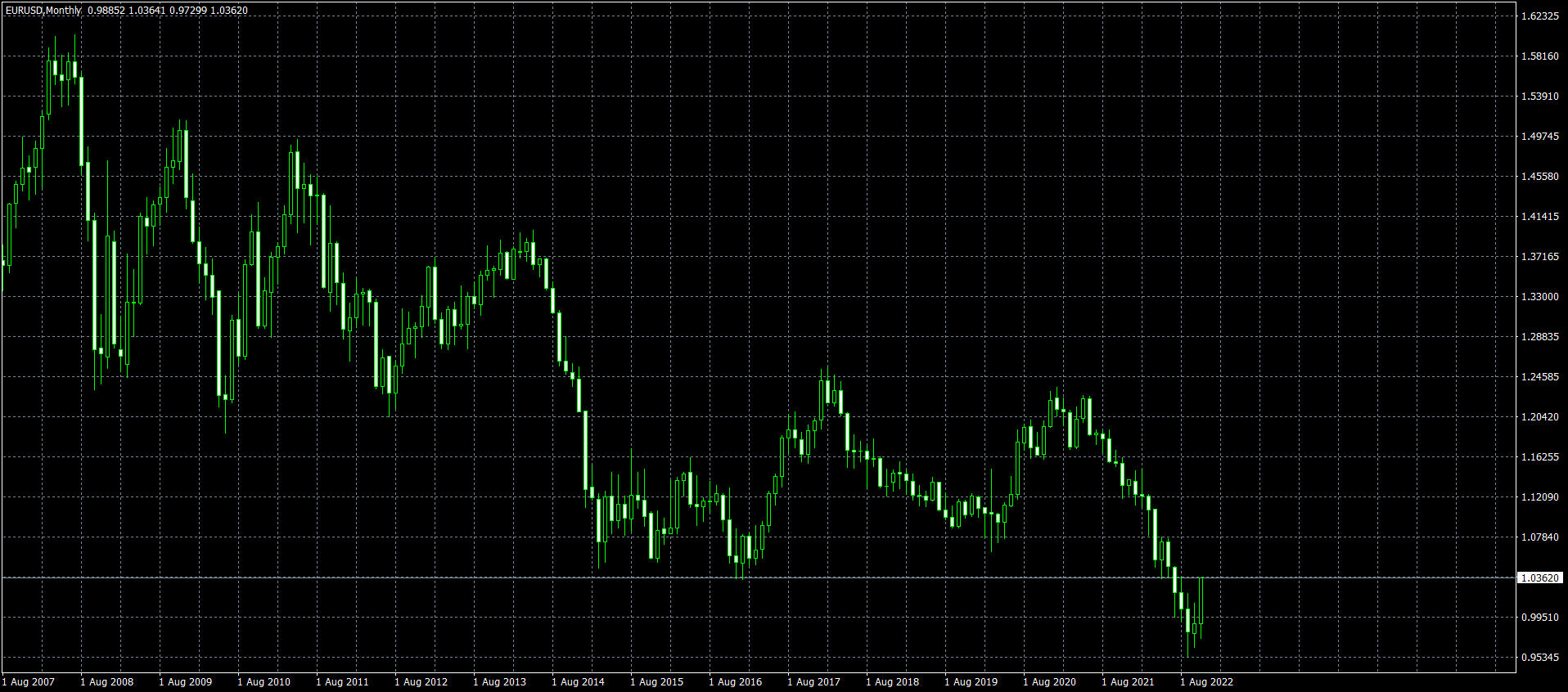The width and height of the screenshot is (1568, 692).
Task: Click the OHLC values 0.98852 1.03641 0.97299 1.03620
Action: point(168,11)
